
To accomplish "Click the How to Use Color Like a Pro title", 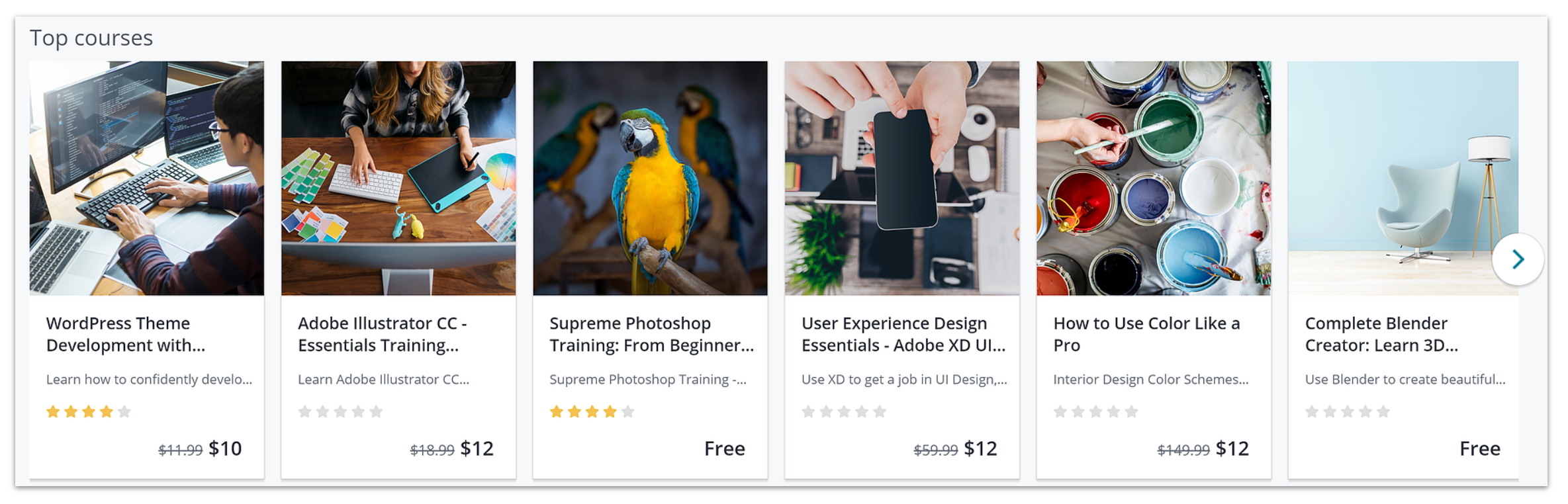I will coord(1146,334).
